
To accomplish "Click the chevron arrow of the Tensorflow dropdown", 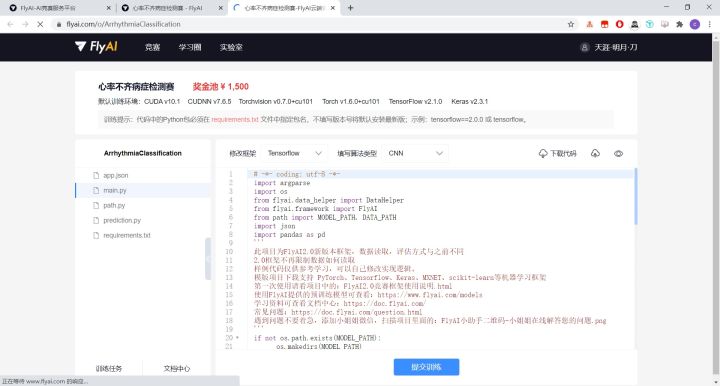I will tap(318, 153).
